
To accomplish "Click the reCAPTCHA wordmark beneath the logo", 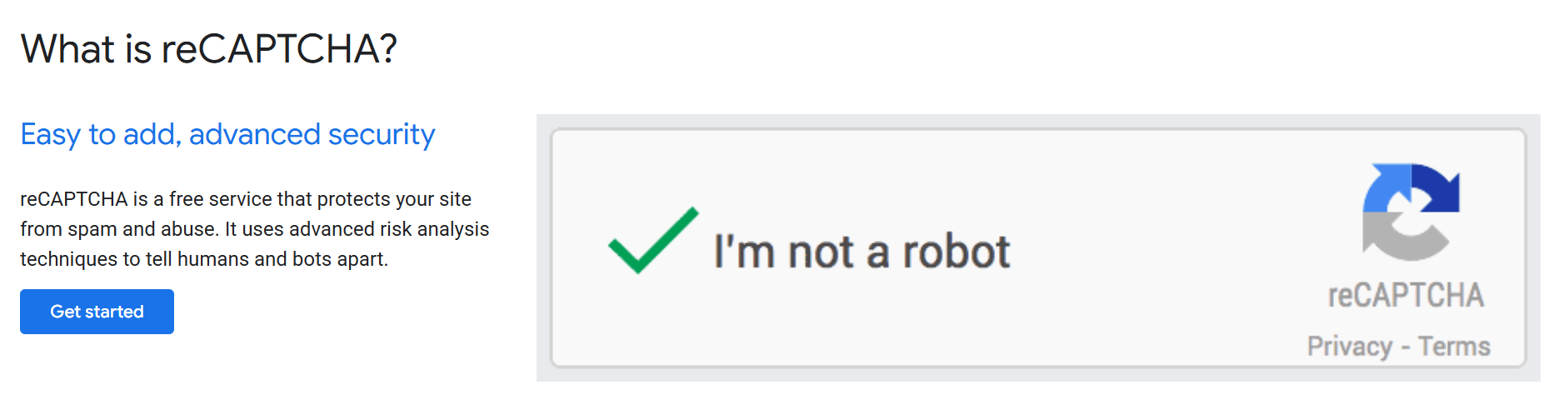I will pos(1406,295).
